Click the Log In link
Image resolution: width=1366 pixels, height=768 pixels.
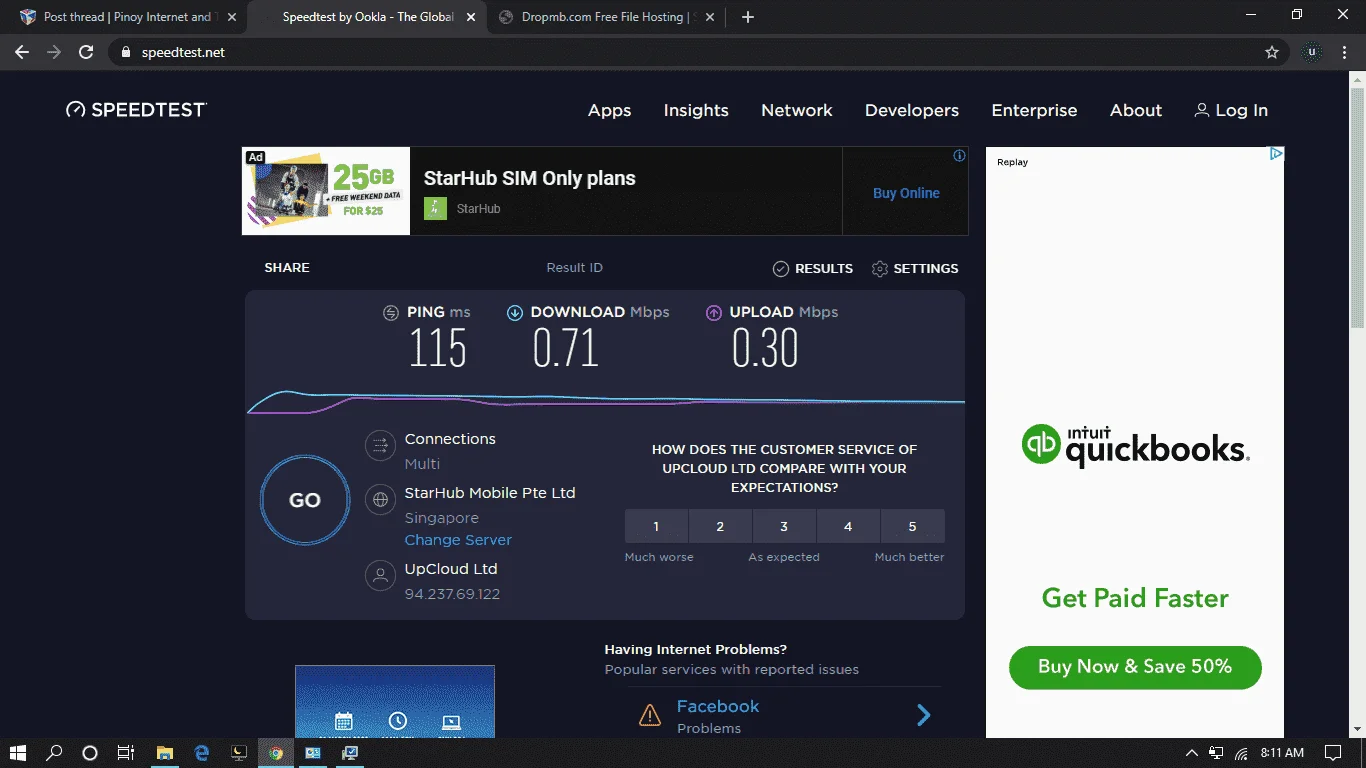(1241, 110)
